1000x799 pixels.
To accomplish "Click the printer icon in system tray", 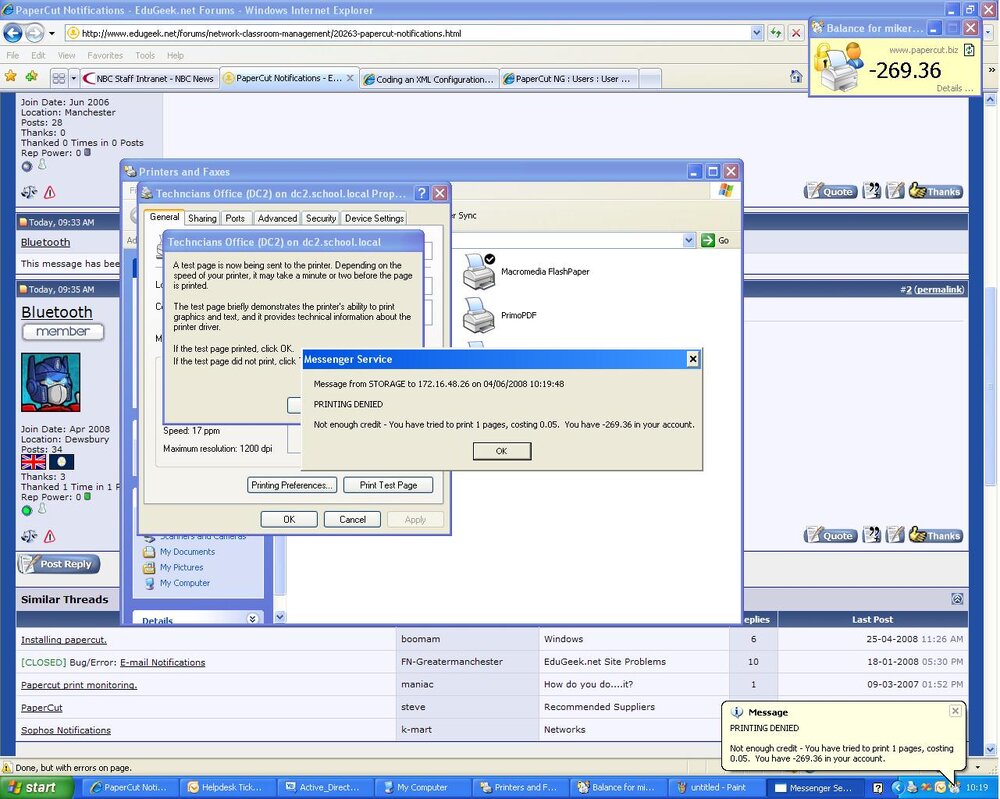I will (x=911, y=788).
